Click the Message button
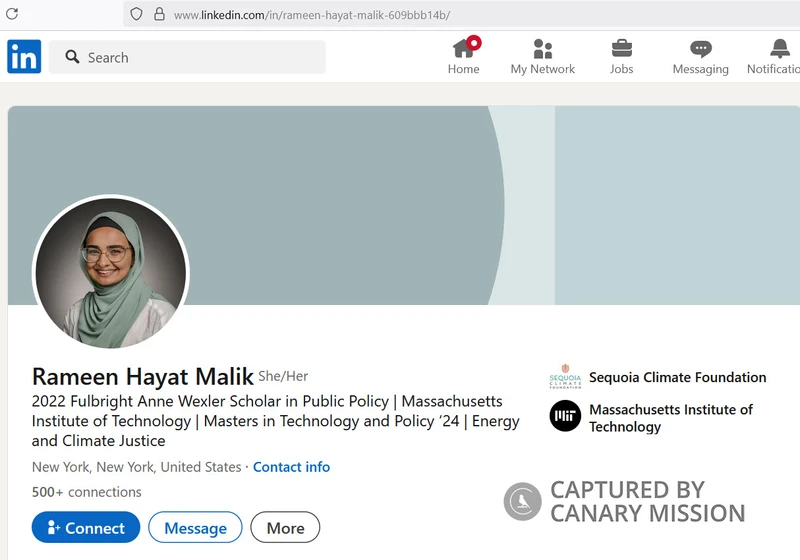The width and height of the screenshot is (800, 560). pos(195,527)
